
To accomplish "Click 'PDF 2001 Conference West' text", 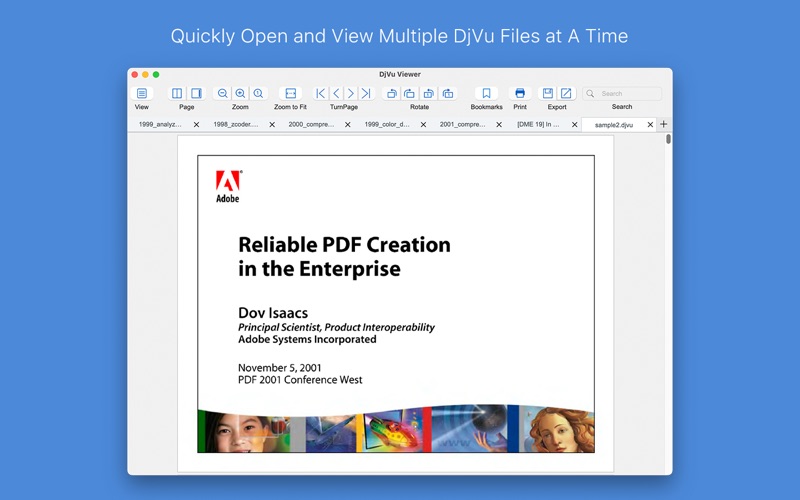I will pyautogui.click(x=300, y=380).
